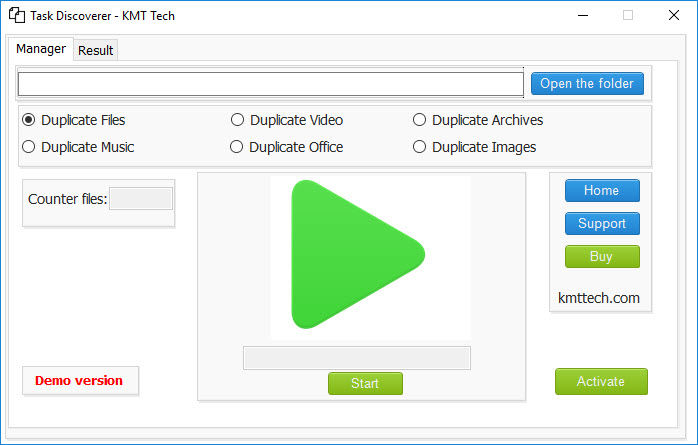This screenshot has width=698, height=445.
Task: Click the green Start button
Action: (365, 383)
